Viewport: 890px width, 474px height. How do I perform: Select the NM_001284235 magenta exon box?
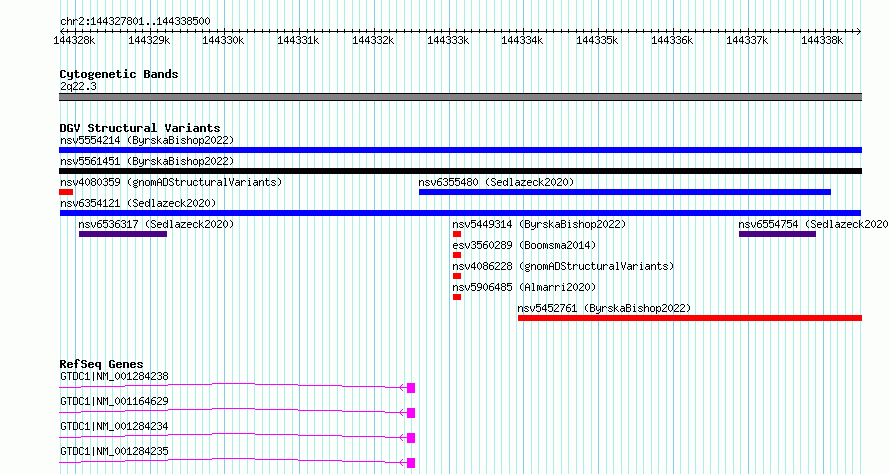pyautogui.click(x=411, y=463)
